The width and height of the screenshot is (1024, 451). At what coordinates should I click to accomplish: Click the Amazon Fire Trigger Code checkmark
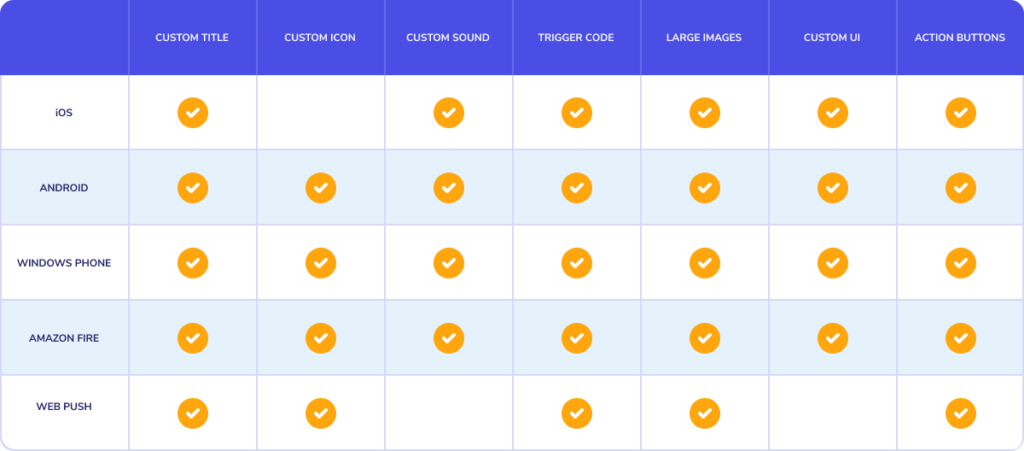point(577,338)
